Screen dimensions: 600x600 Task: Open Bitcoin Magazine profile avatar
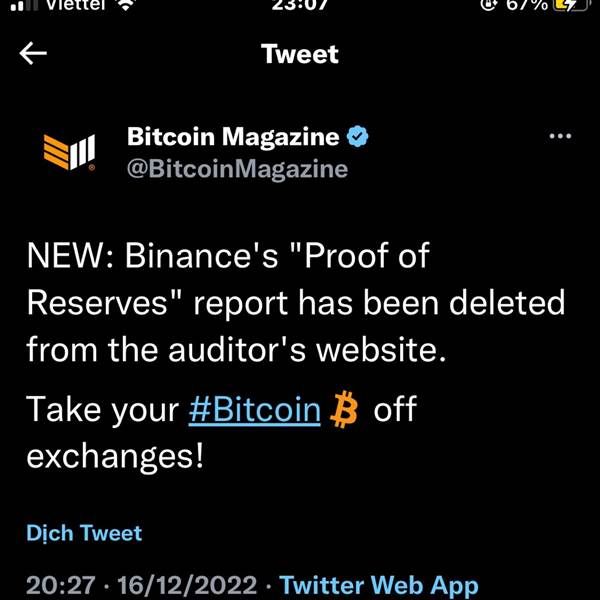(69, 152)
